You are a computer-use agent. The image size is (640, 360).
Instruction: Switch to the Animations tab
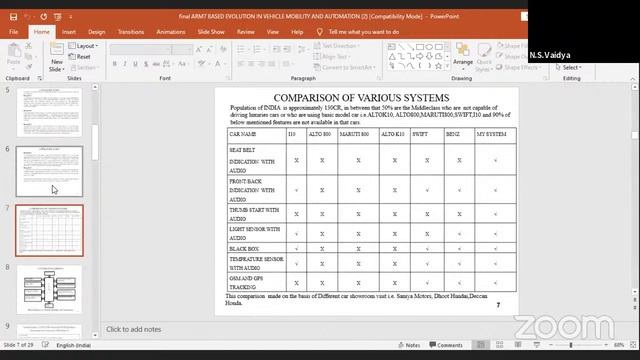coord(171,32)
